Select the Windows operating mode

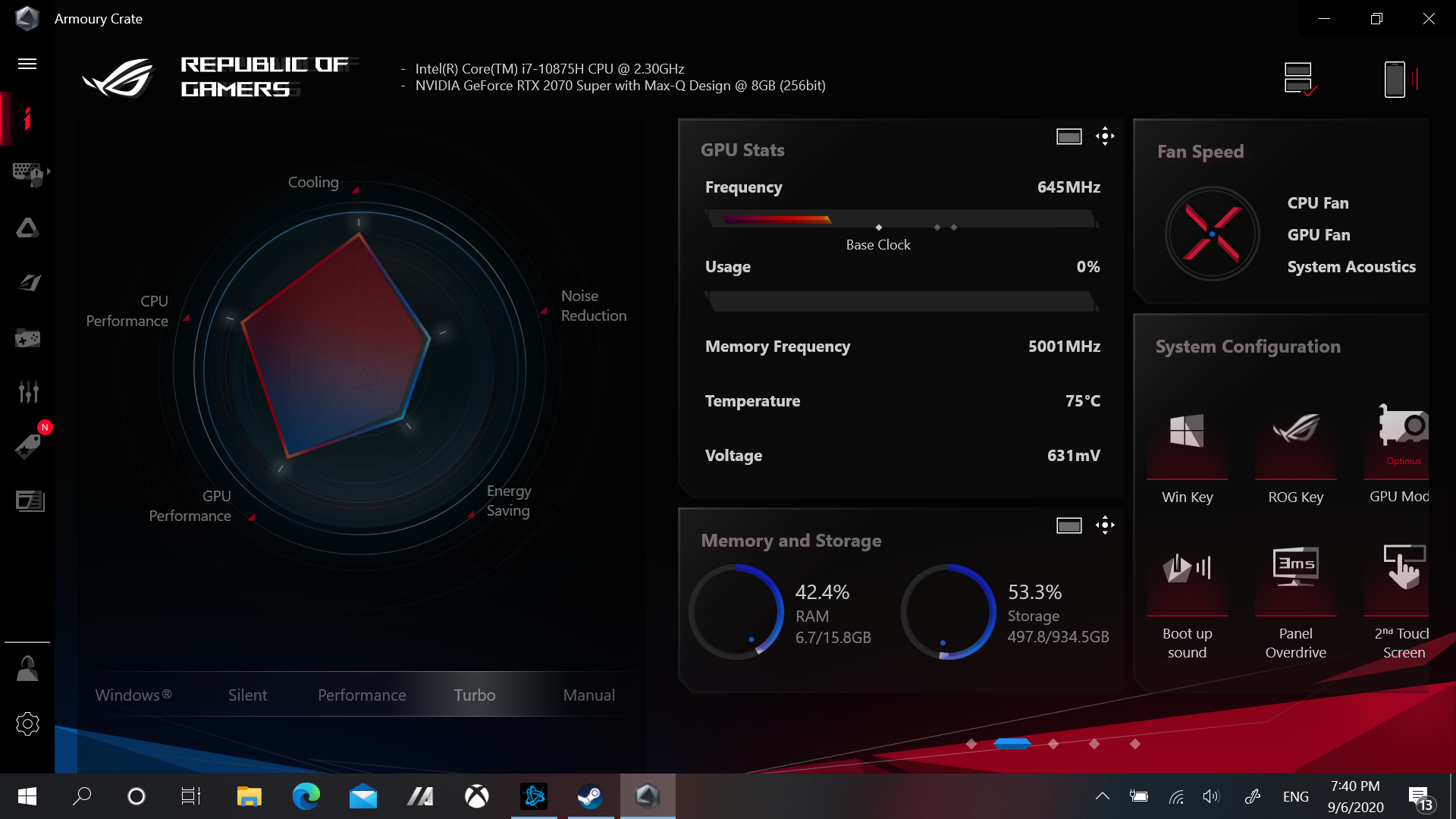click(133, 695)
